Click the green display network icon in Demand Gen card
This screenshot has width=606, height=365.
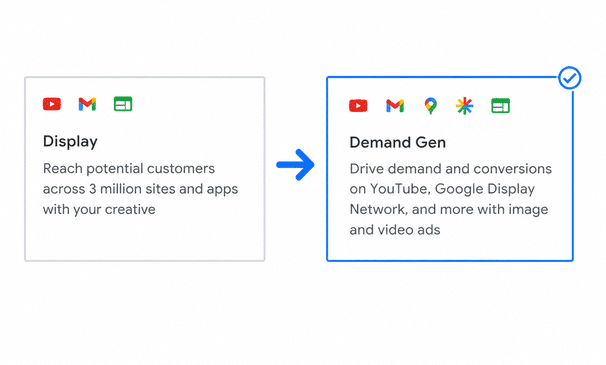(x=500, y=106)
